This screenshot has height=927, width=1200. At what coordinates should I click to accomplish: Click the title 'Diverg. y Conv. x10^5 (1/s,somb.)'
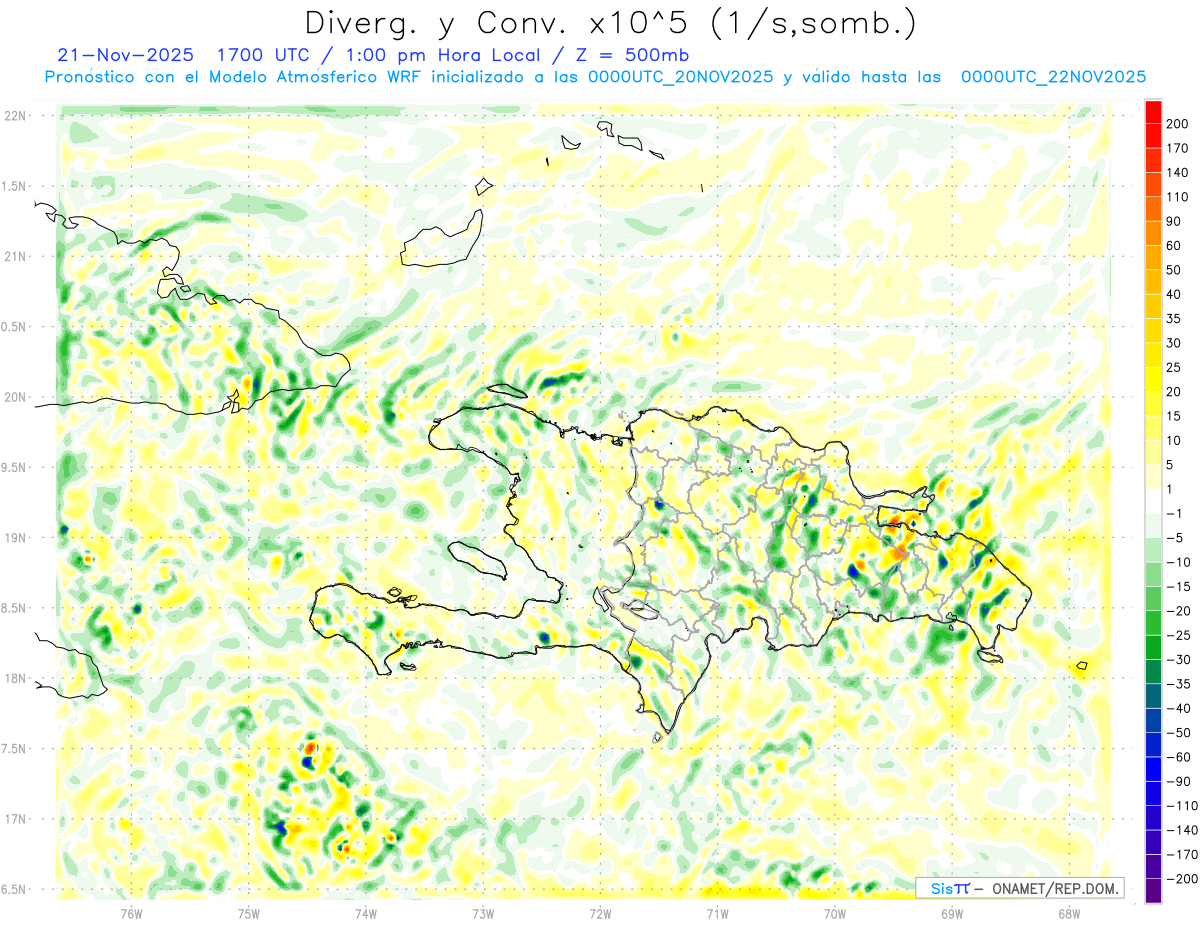(610, 22)
